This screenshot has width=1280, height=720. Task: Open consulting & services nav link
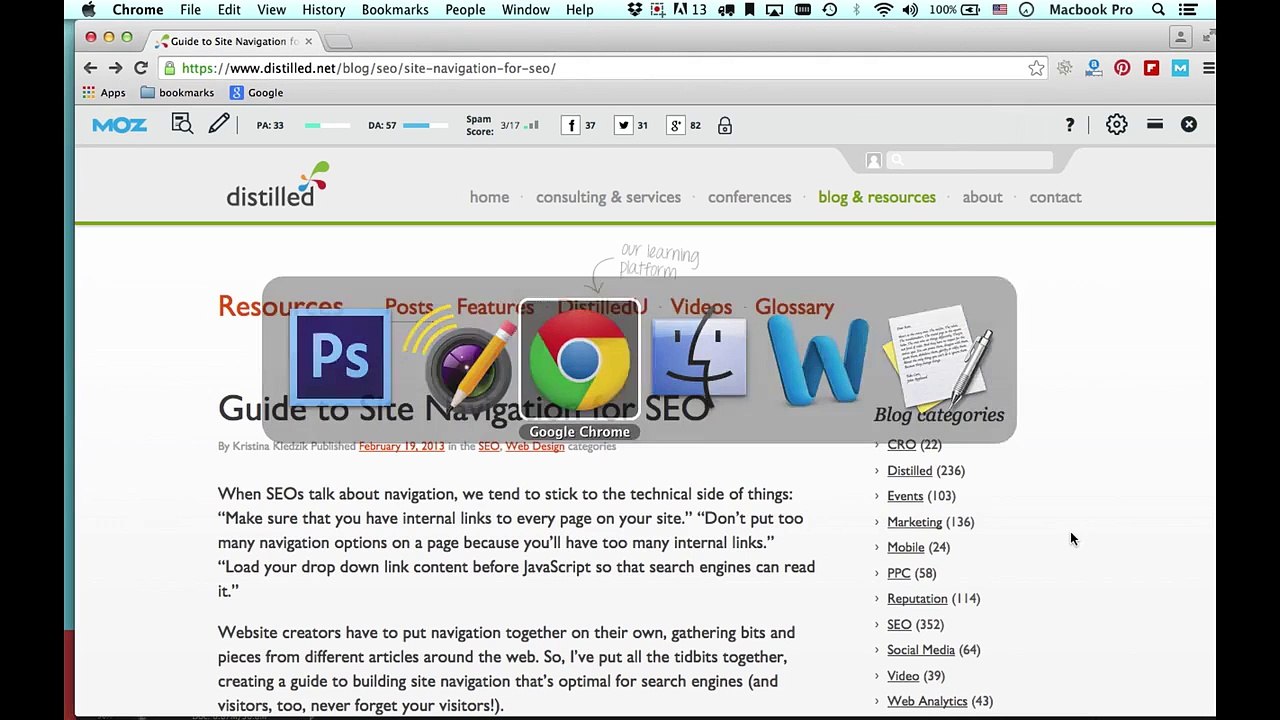point(608,197)
